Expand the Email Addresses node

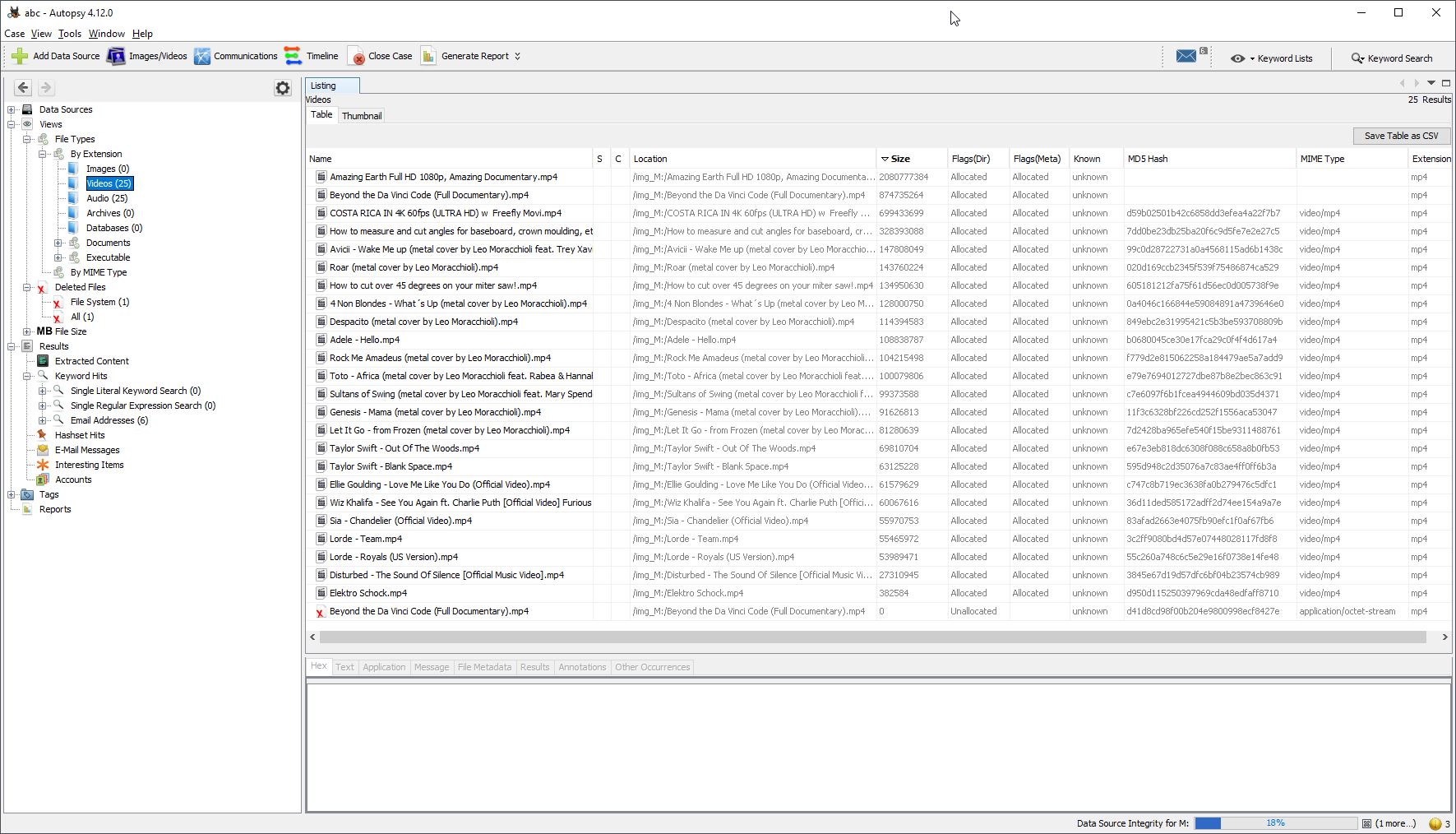tap(43, 420)
